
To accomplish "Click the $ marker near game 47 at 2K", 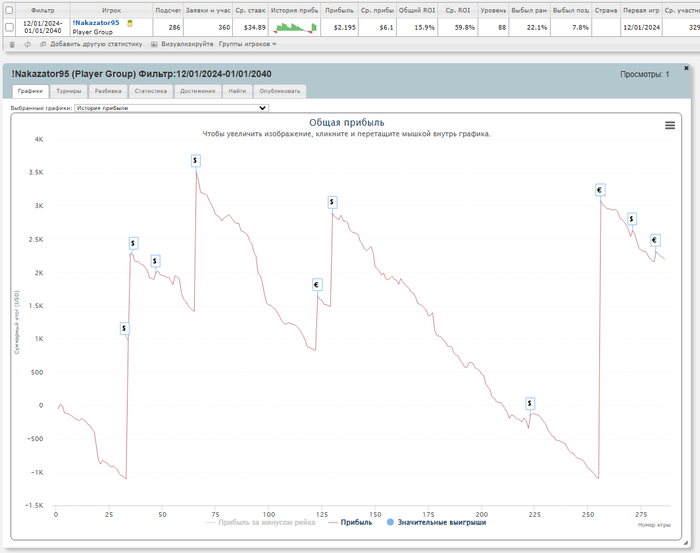I will 155,261.
